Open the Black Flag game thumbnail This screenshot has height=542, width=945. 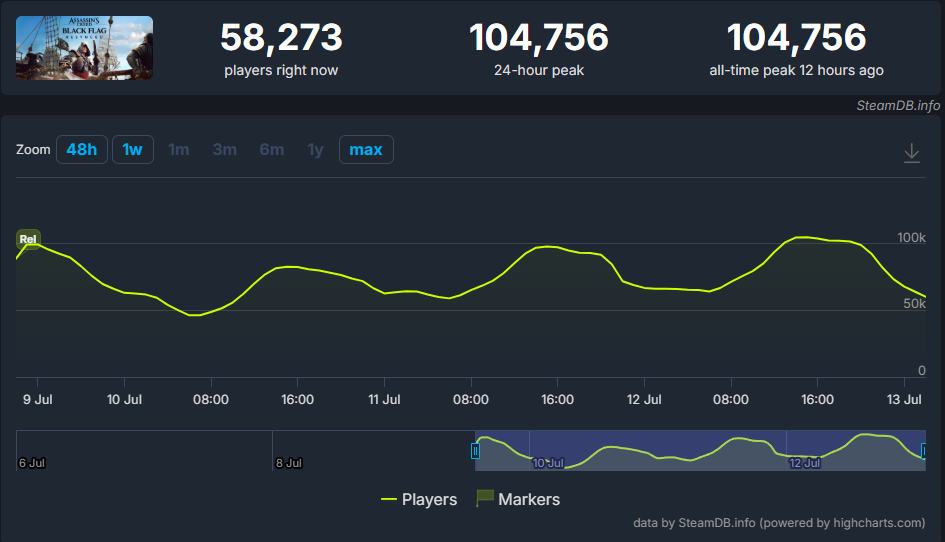84,48
